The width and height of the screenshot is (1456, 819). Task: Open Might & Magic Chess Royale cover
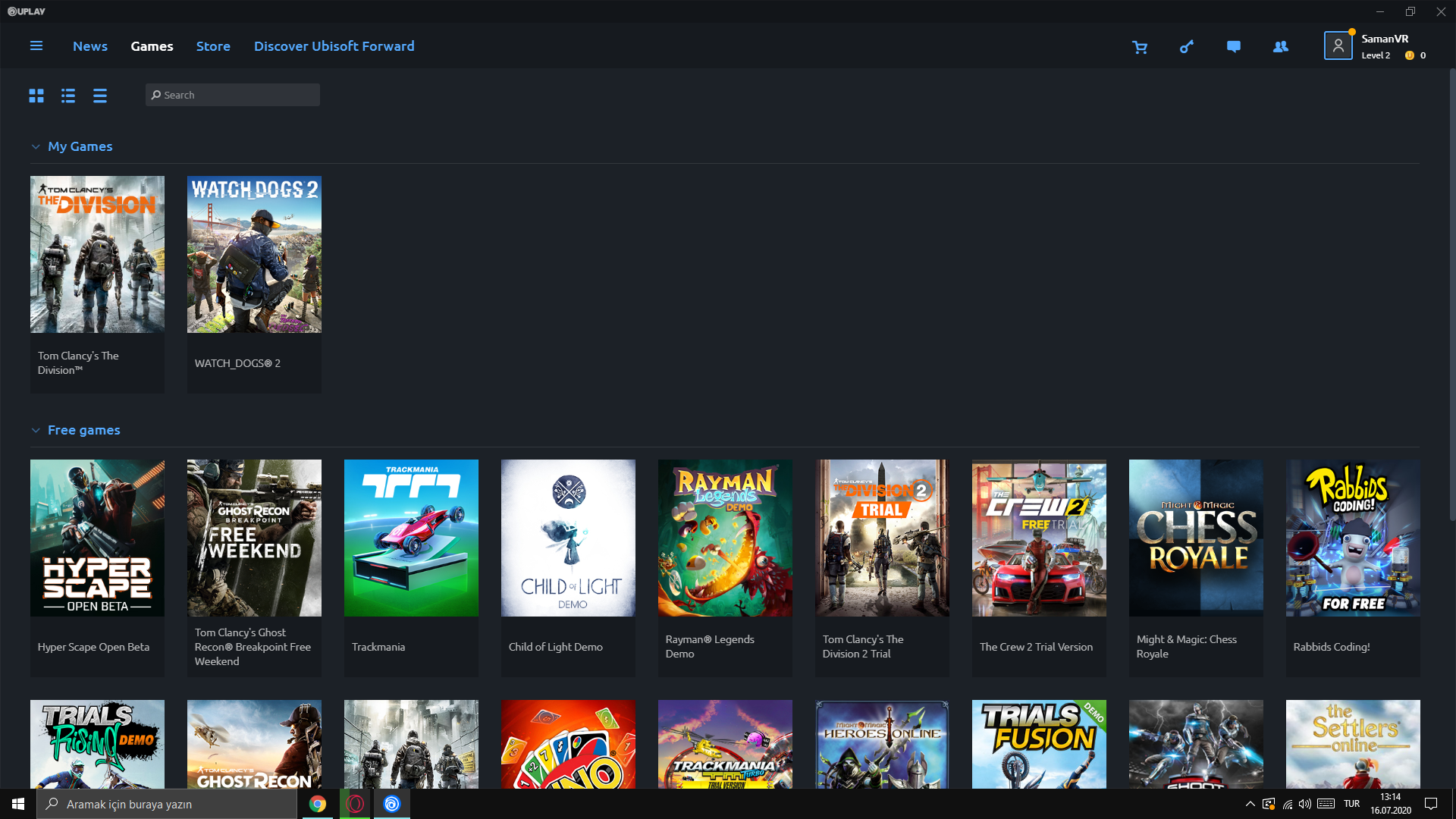1196,538
